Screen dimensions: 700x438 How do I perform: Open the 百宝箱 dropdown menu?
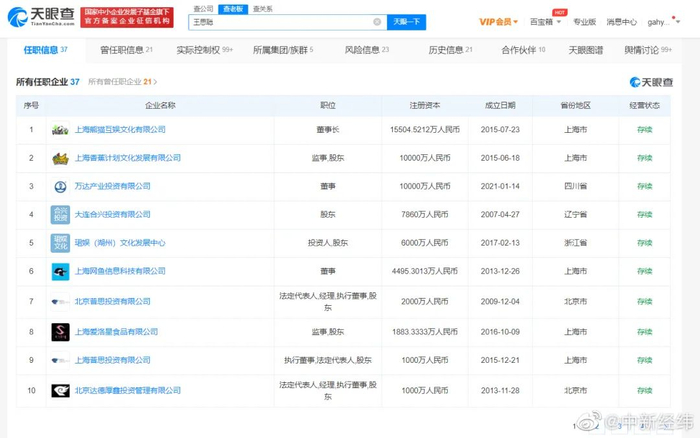[545, 22]
